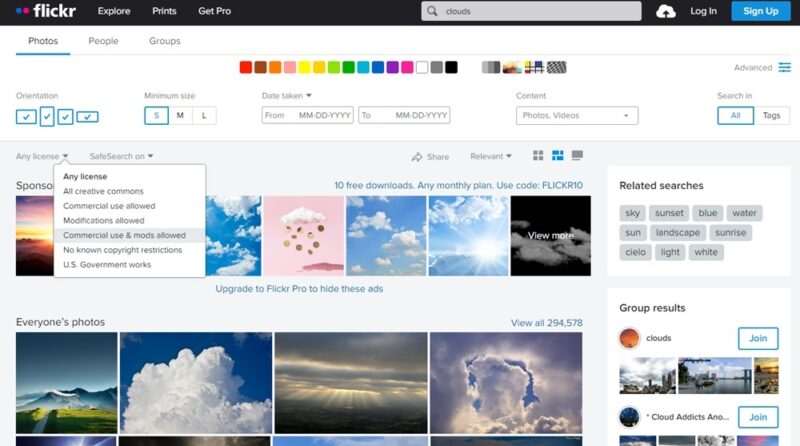Click the cloud upload icon
This screenshot has width=800, height=446.
[x=665, y=11]
